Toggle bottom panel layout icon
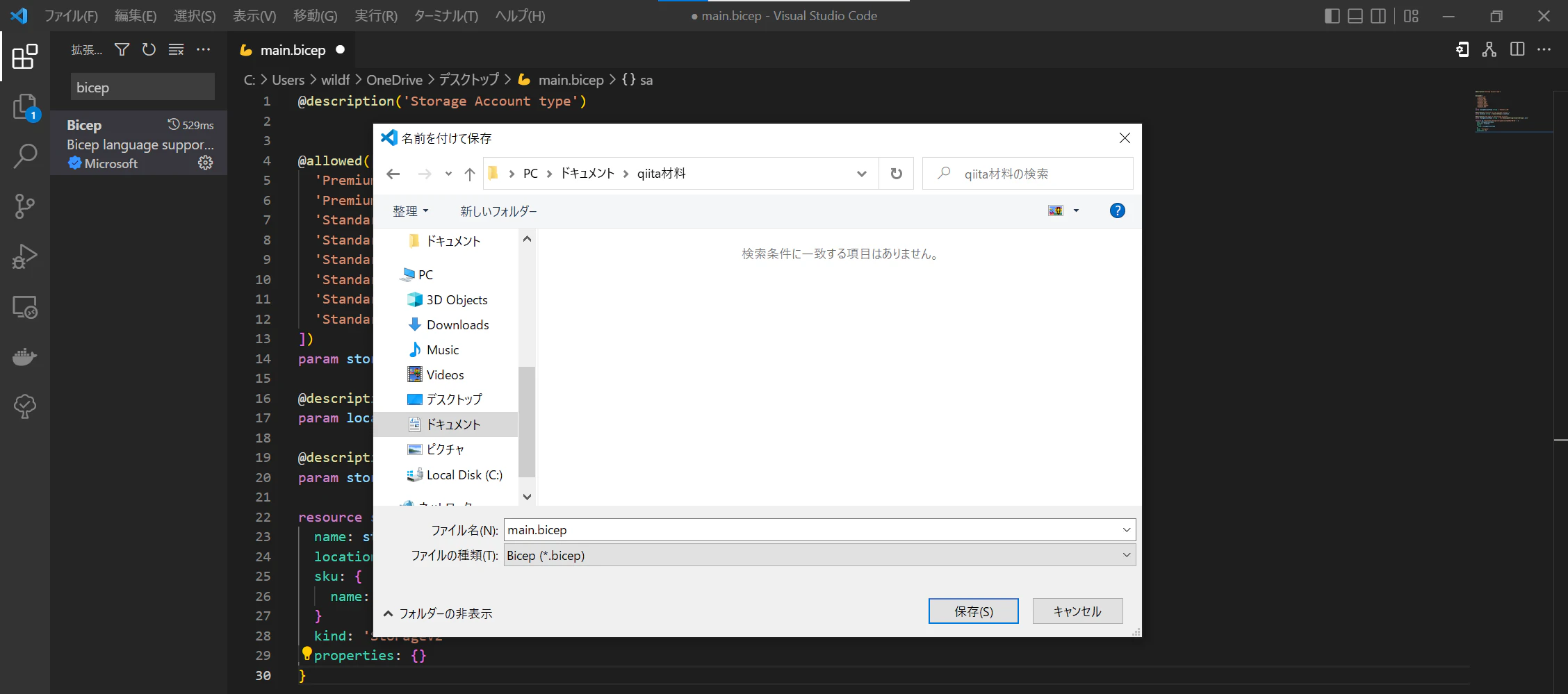This screenshot has height=694, width=1568. 1355,16
